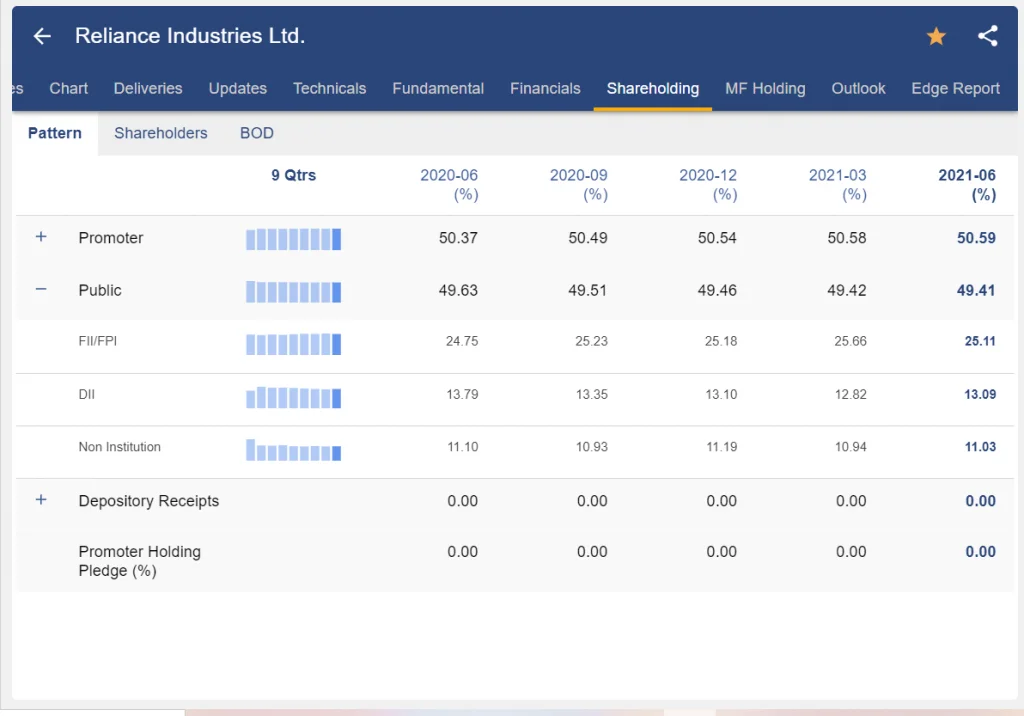Select the Shareholding tab
1024x716 pixels.
point(653,88)
